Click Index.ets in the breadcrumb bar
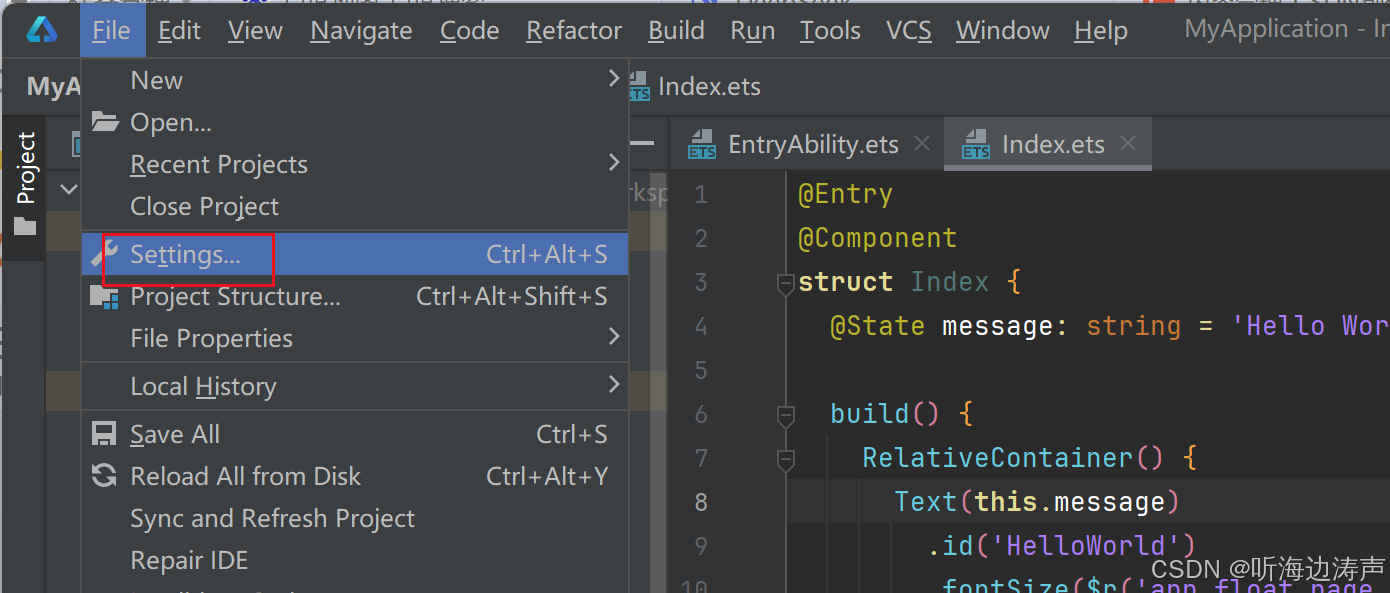The width and height of the screenshot is (1390, 593). pos(709,87)
